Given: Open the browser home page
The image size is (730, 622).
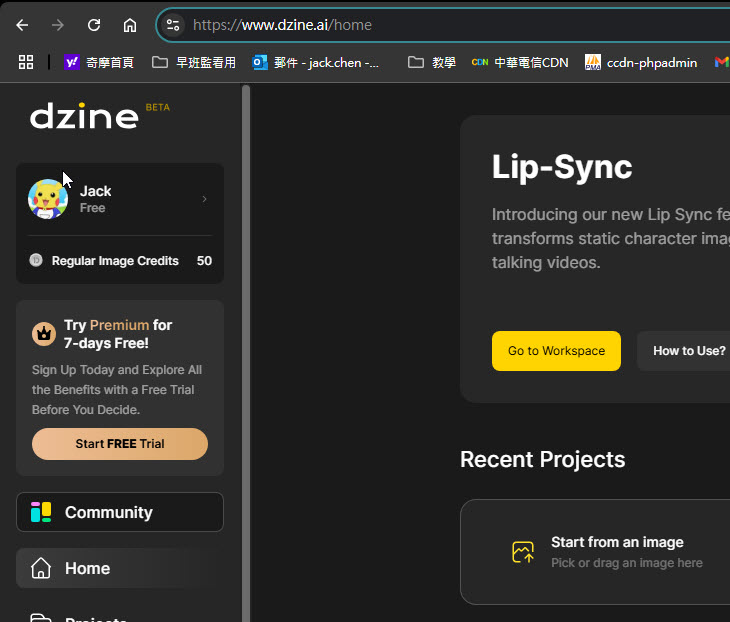Looking at the screenshot, I should click(x=130, y=25).
